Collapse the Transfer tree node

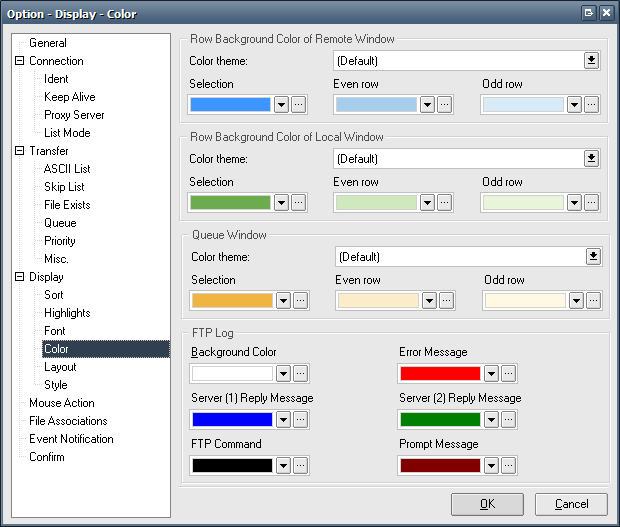click(19, 151)
